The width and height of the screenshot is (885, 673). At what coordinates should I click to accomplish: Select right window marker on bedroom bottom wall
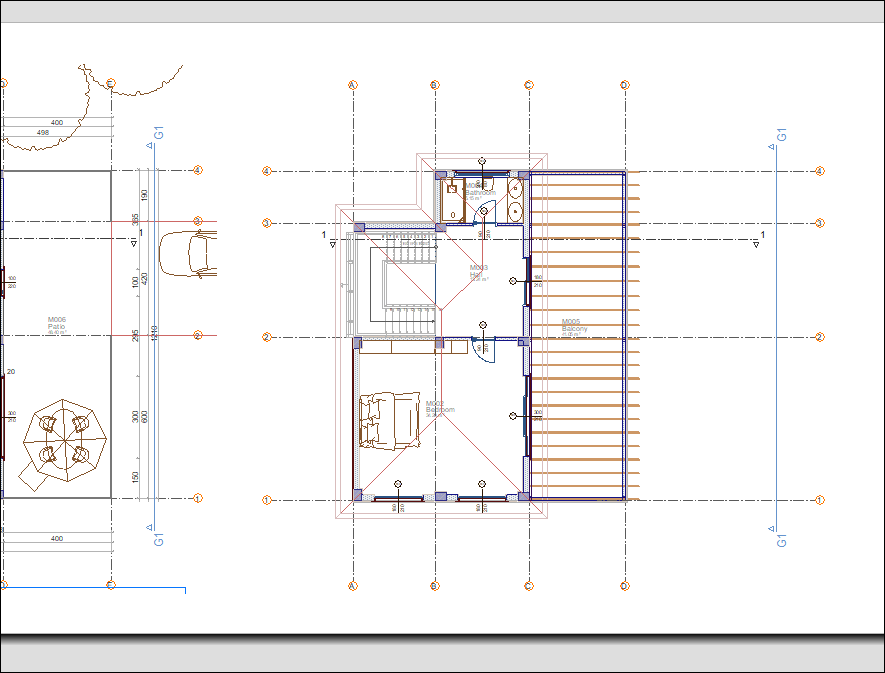(x=481, y=484)
